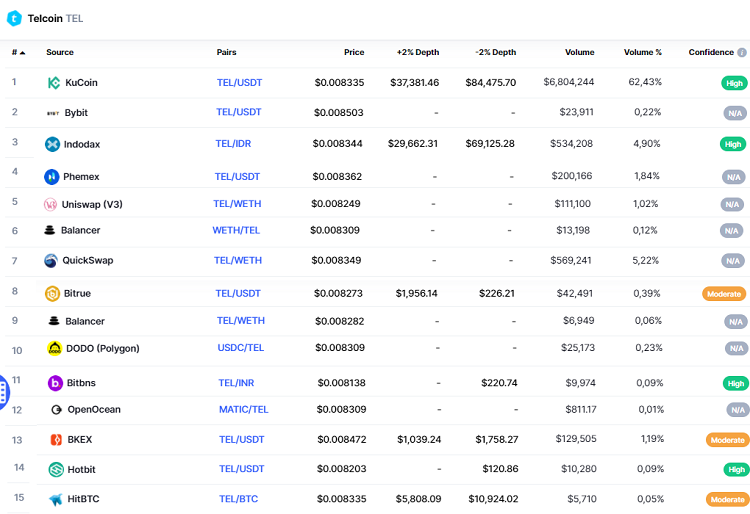Click the KuCoin exchange icon
This screenshot has width=750, height=514.
coord(53,83)
